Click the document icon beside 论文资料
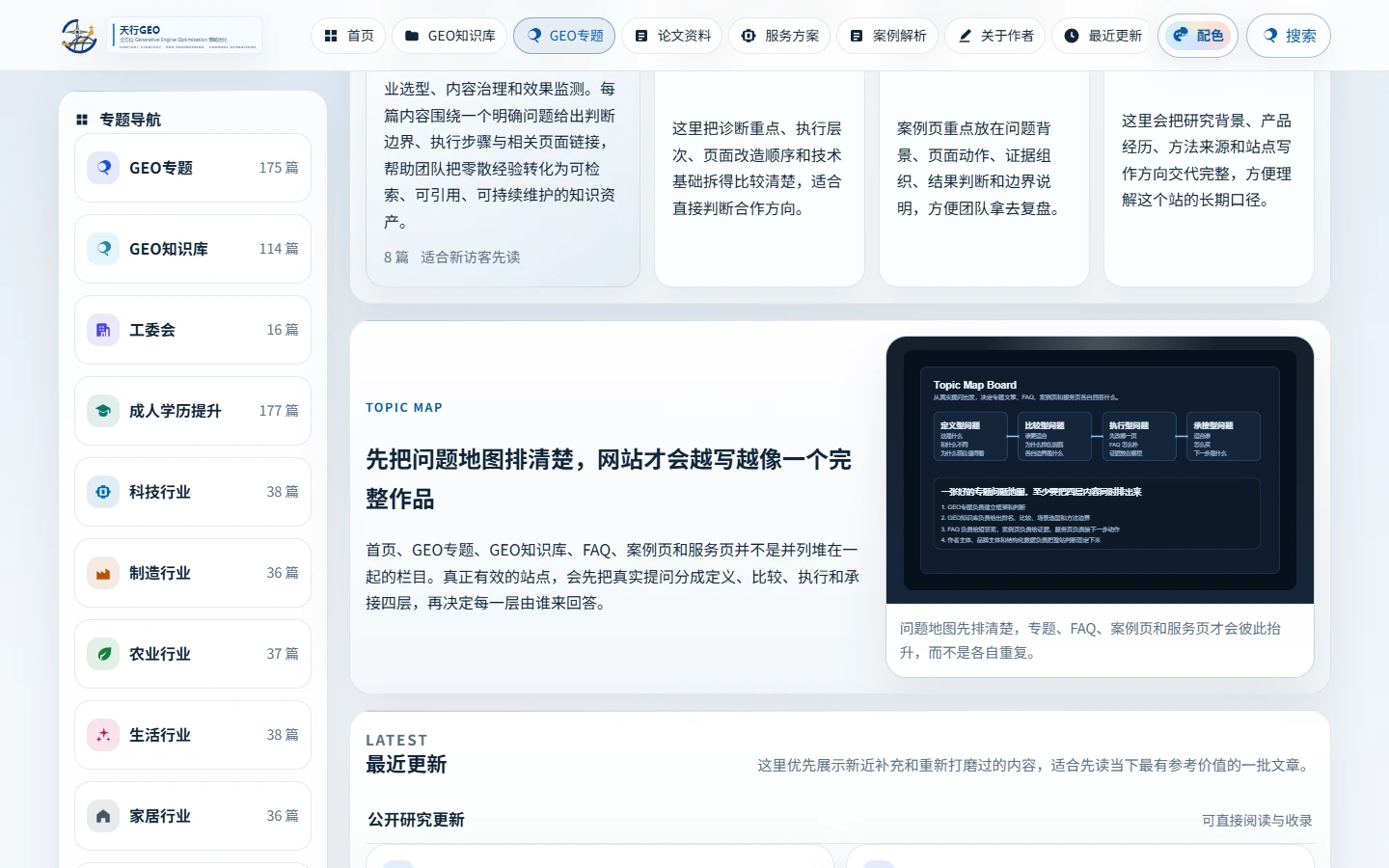This screenshot has height=868, width=1389. point(641,36)
